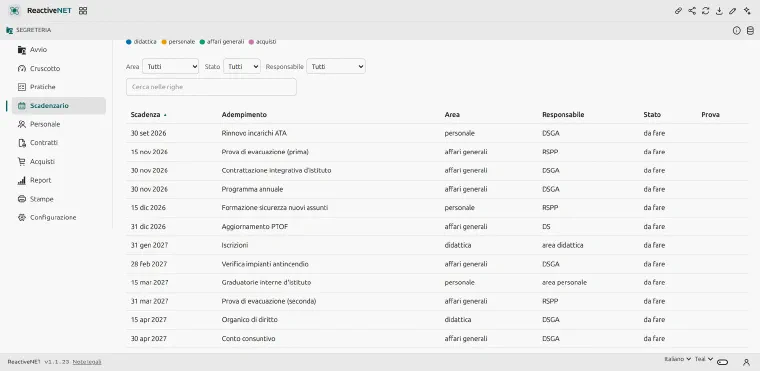The width and height of the screenshot is (760, 371).
Task: Open the Stato filter dropdown
Action: (x=242, y=66)
